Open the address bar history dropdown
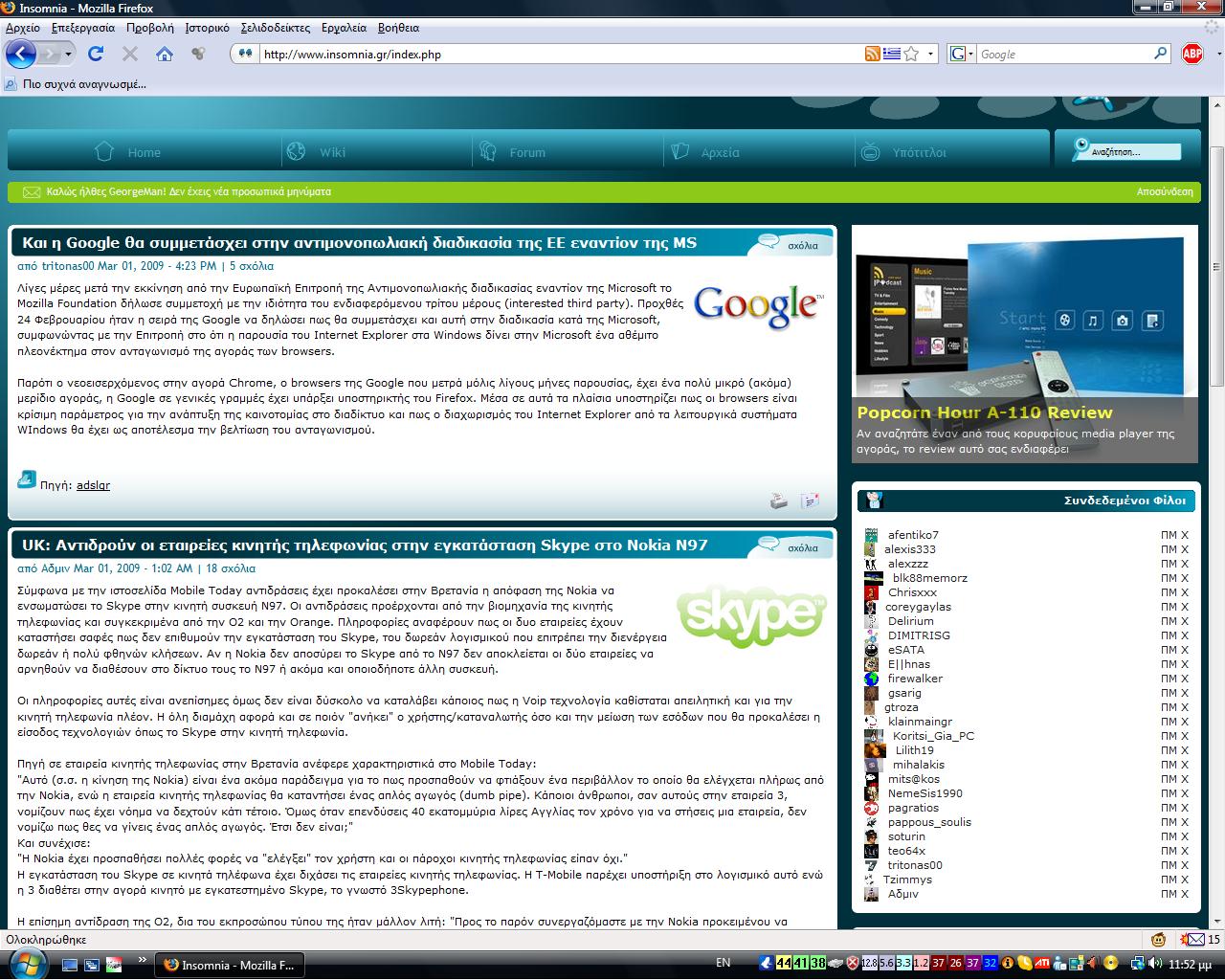The width and height of the screenshot is (1225, 980). pos(930,54)
